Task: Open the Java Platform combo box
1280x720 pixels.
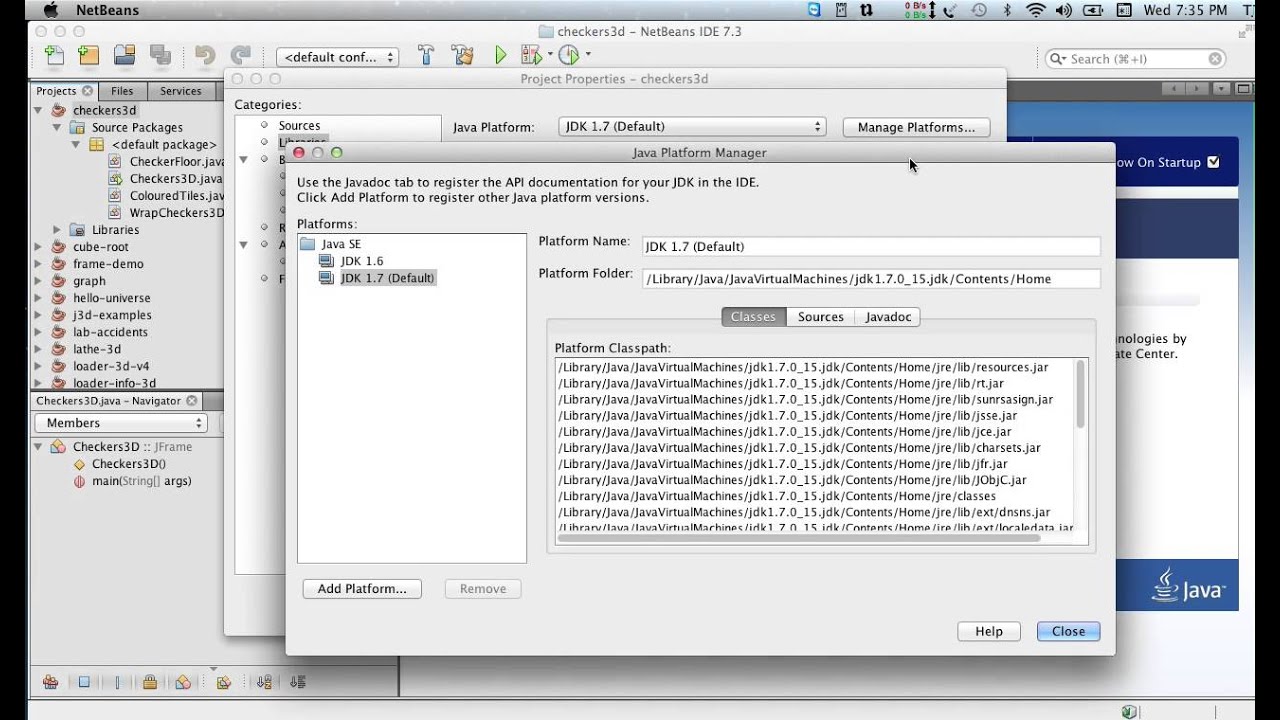Action: click(691, 127)
